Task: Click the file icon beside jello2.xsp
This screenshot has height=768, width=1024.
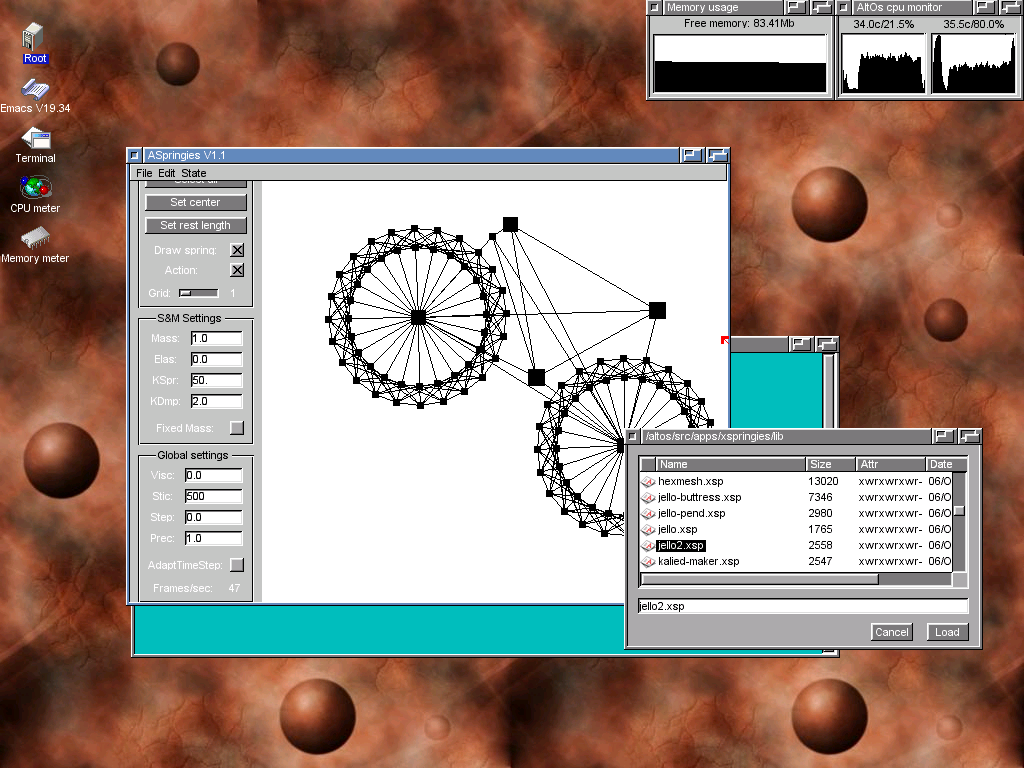Action: pos(648,545)
